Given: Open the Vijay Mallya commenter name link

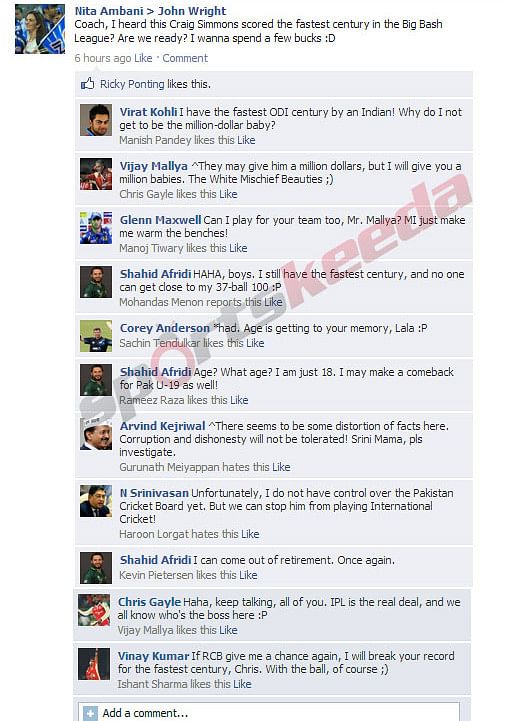Looking at the screenshot, I should tap(154, 166).
